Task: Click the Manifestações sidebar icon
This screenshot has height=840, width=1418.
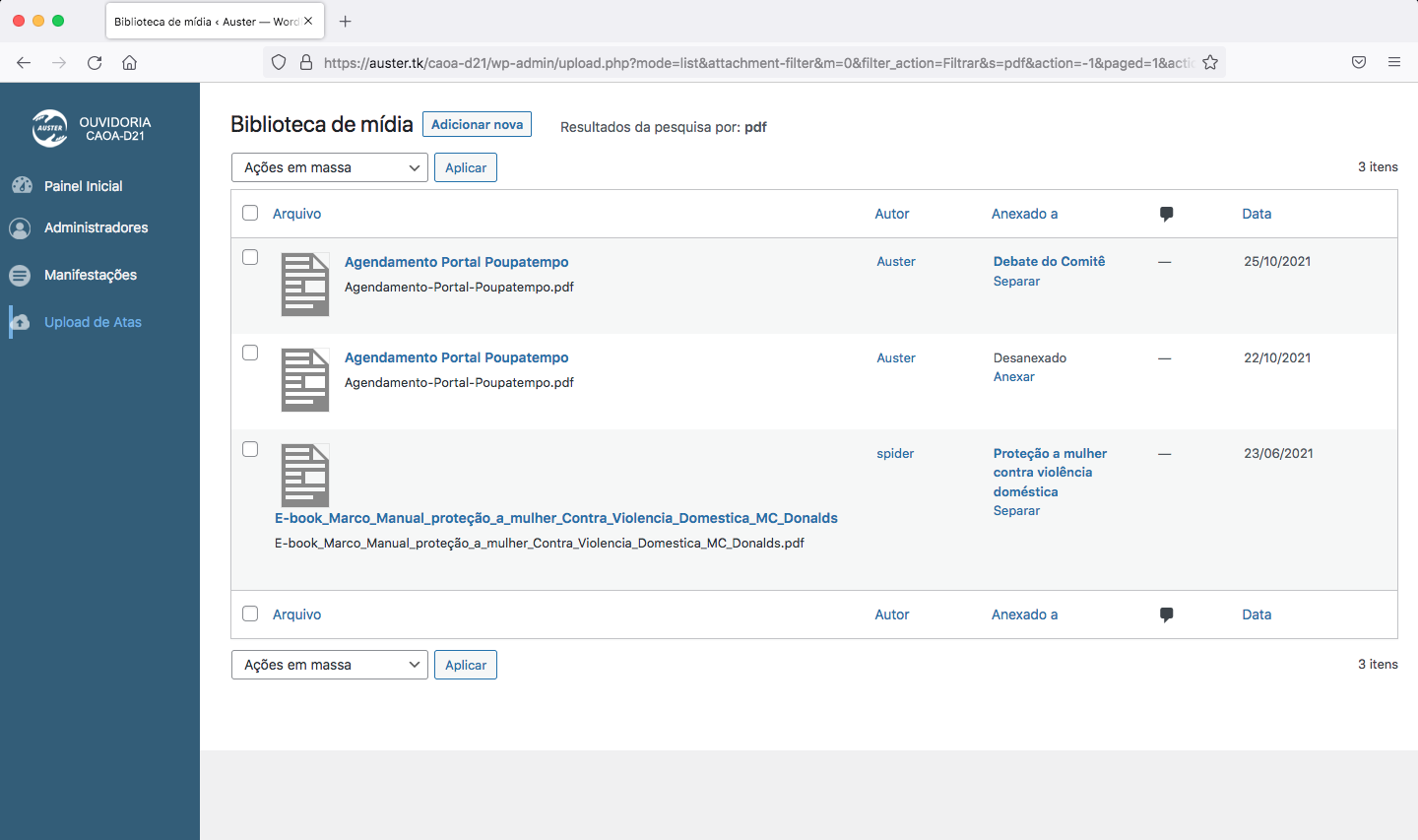Action: (20, 275)
